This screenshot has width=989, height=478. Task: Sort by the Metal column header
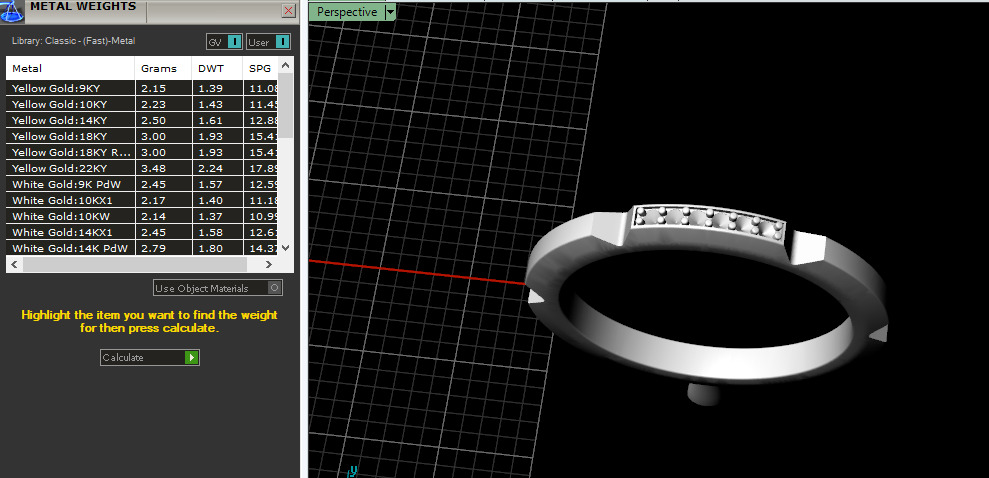pos(71,68)
